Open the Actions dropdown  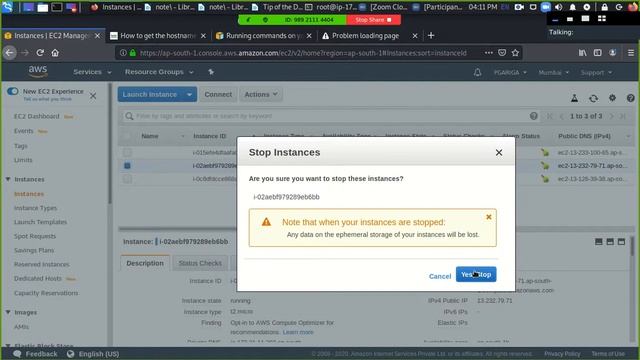(261, 94)
